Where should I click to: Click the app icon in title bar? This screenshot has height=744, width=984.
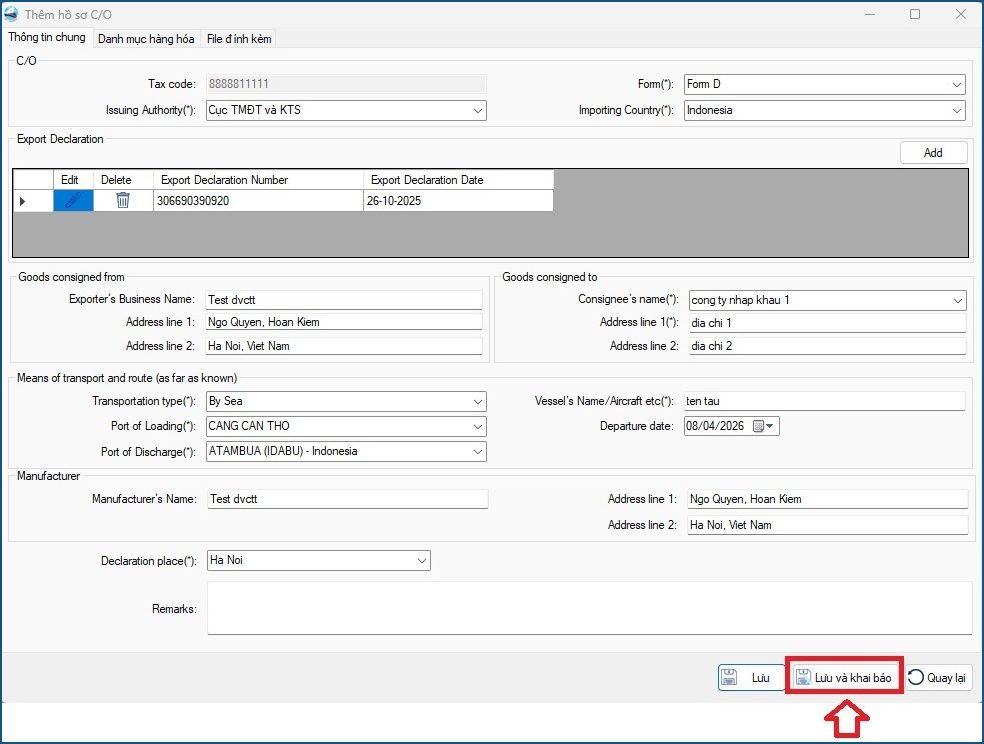14,15
